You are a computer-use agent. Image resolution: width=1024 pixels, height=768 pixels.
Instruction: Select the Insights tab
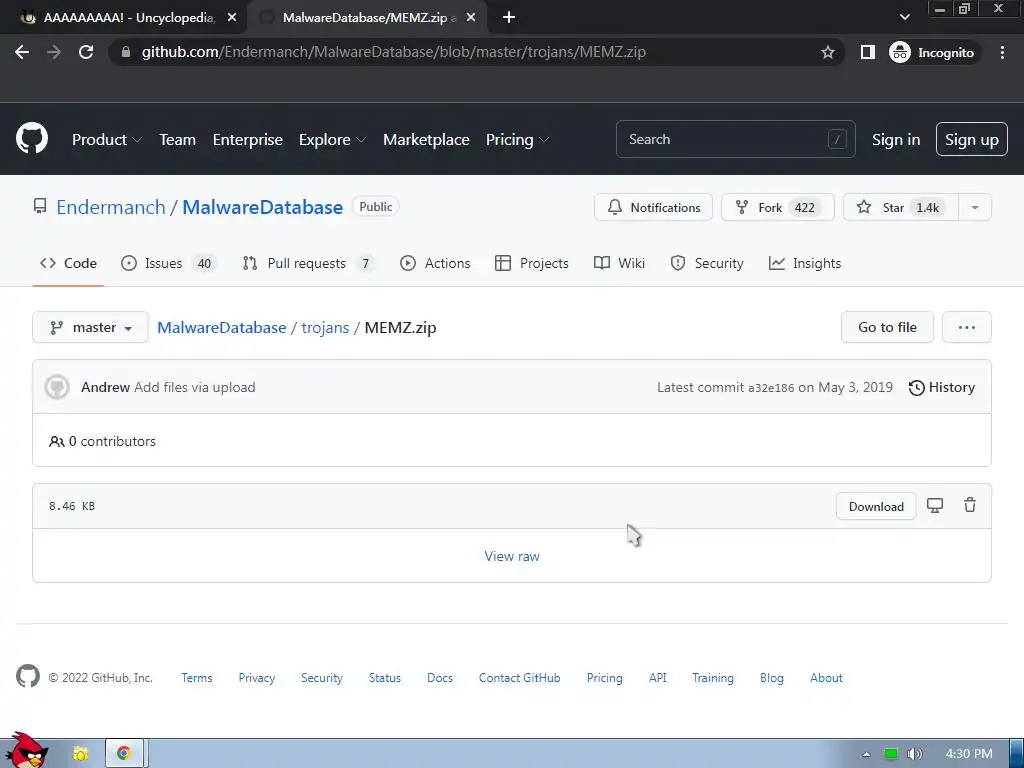pos(805,263)
